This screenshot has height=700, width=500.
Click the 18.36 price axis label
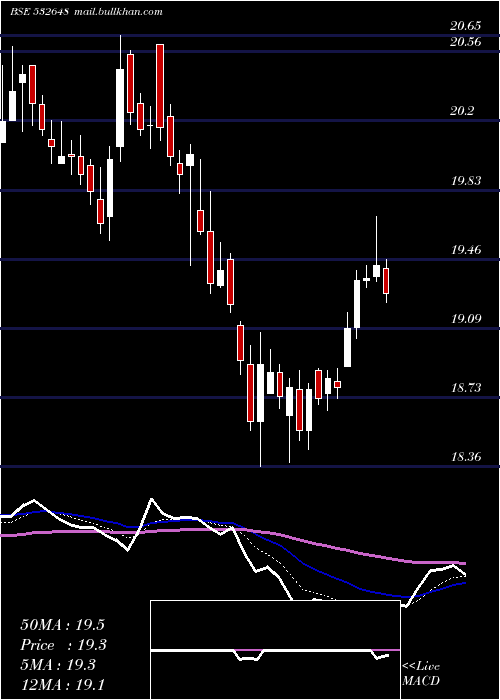click(466, 457)
